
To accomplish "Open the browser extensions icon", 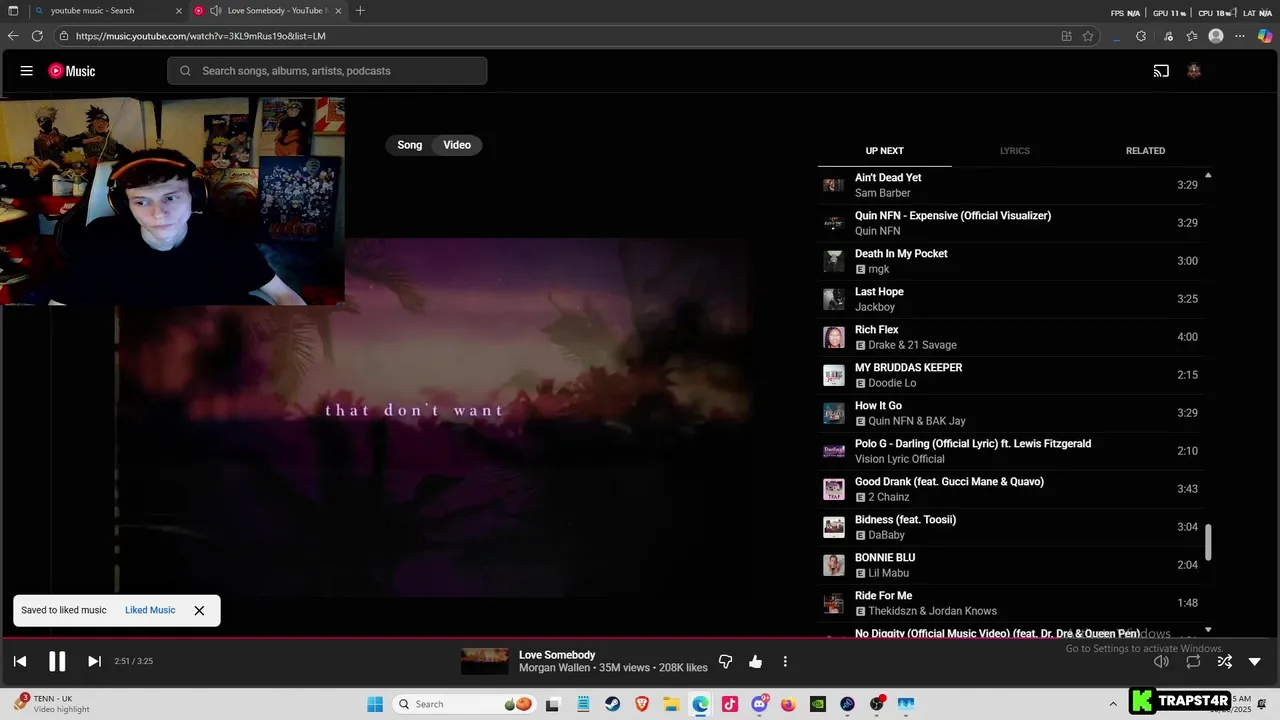I will tap(1141, 36).
